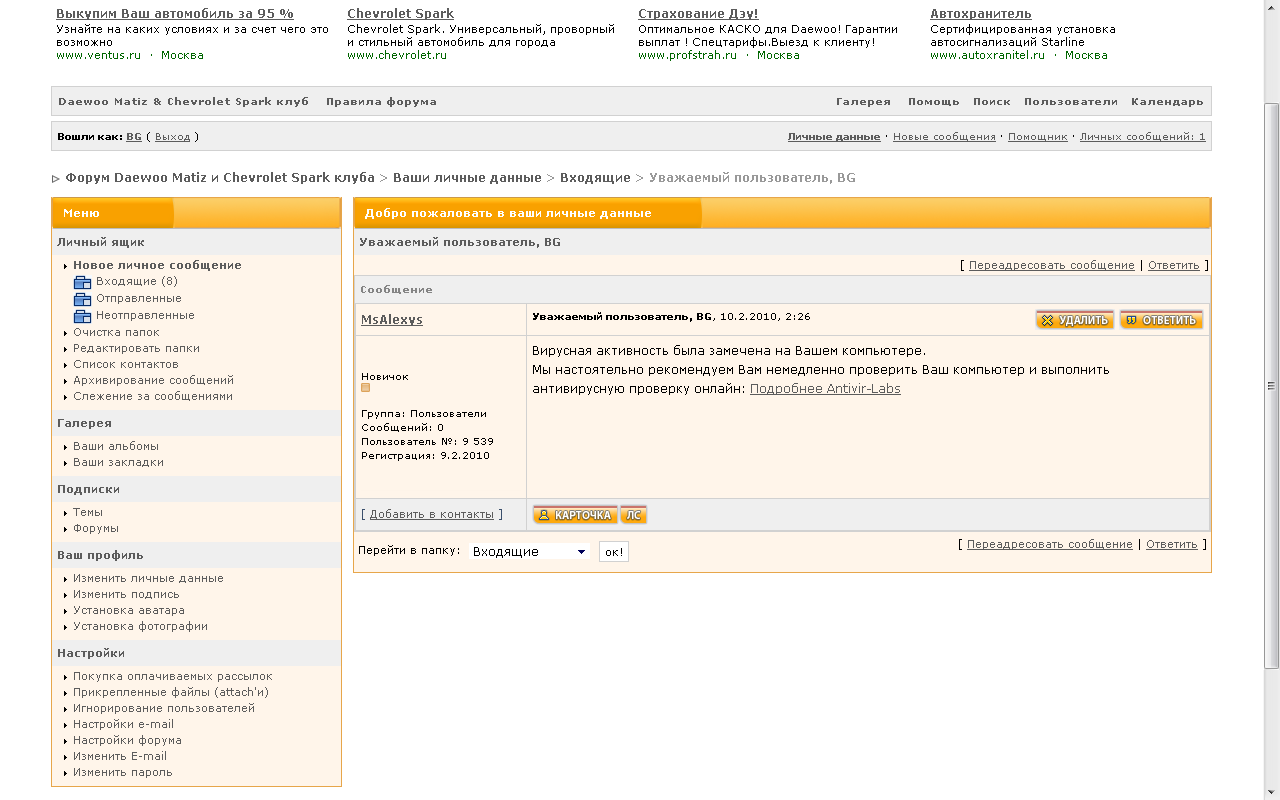Click the Выход logout link
Screen dimensions: 1280x800
point(172,137)
